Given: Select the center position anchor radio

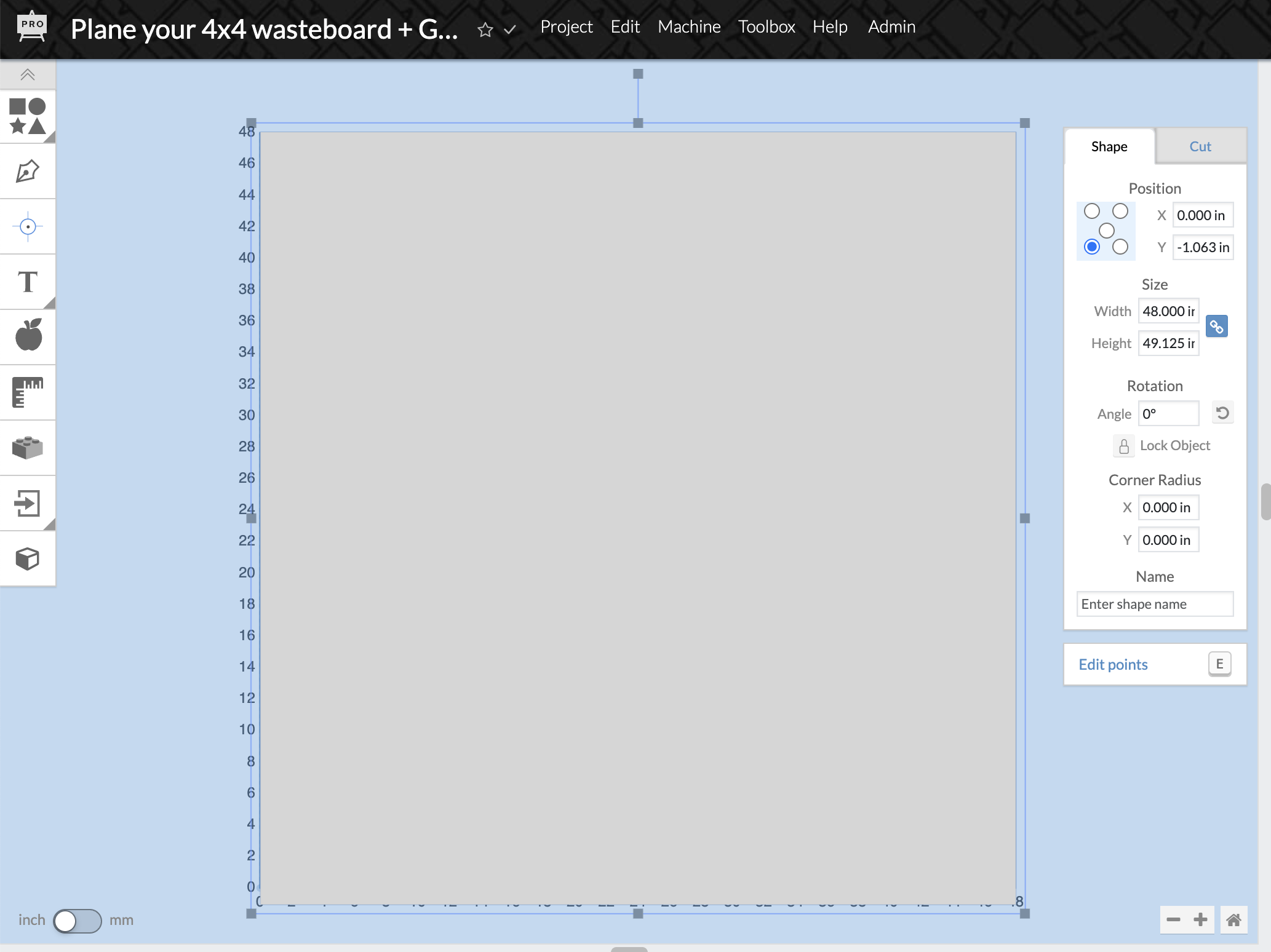Looking at the screenshot, I should click(1106, 231).
